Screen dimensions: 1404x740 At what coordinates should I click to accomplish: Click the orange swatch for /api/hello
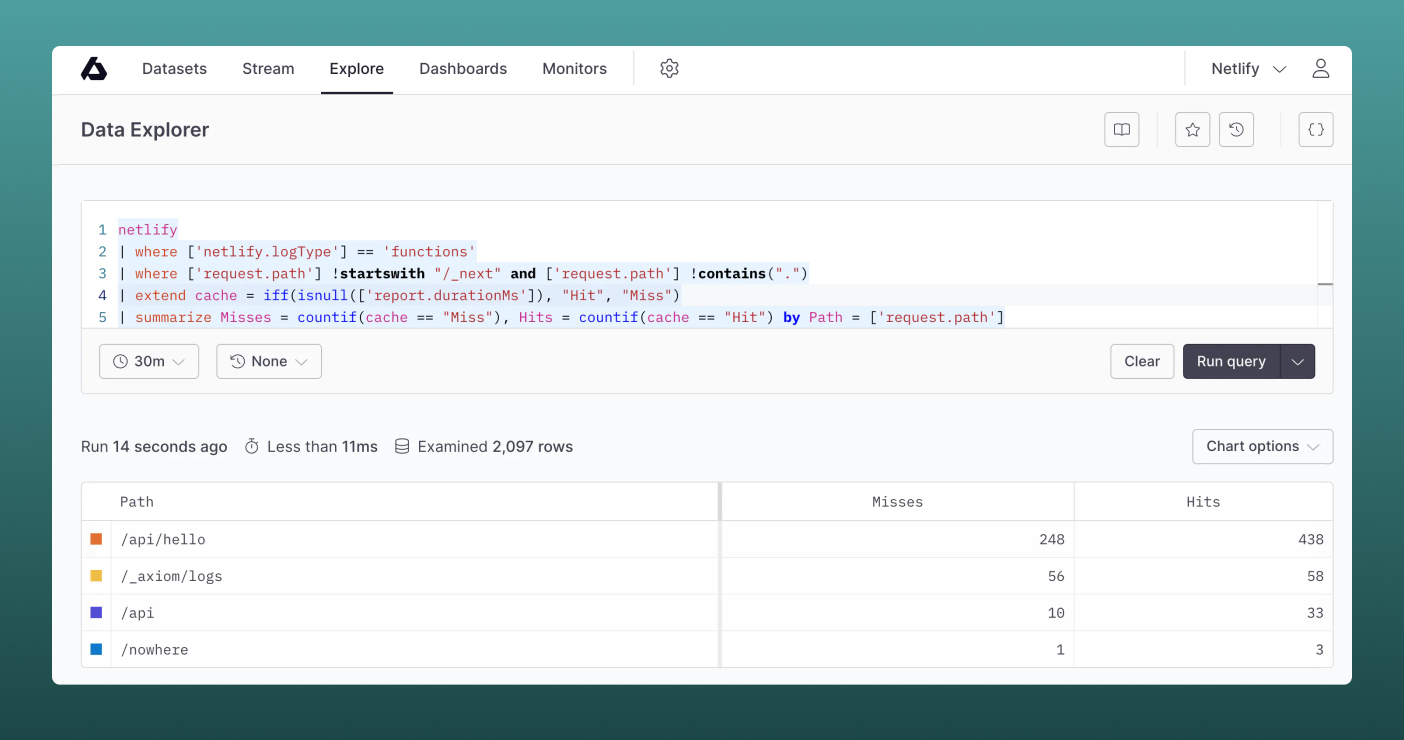(x=97, y=539)
